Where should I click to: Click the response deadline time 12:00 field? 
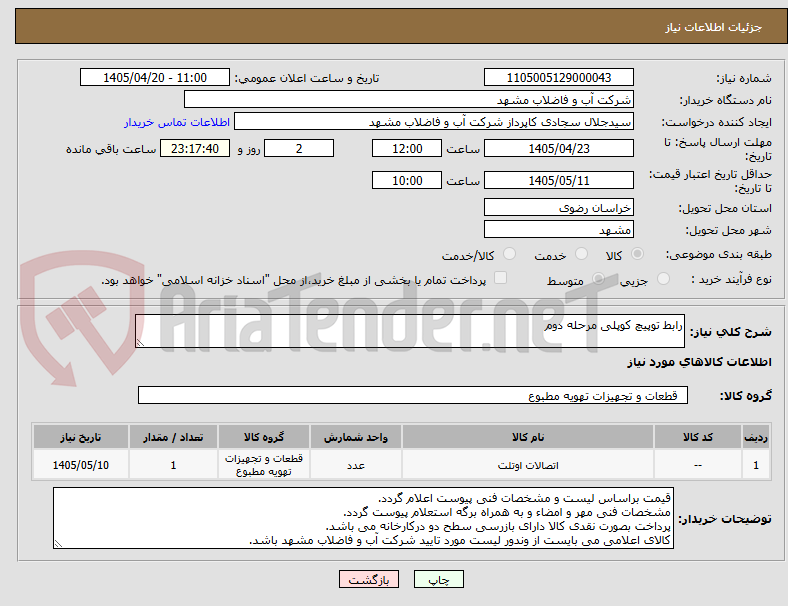407,149
